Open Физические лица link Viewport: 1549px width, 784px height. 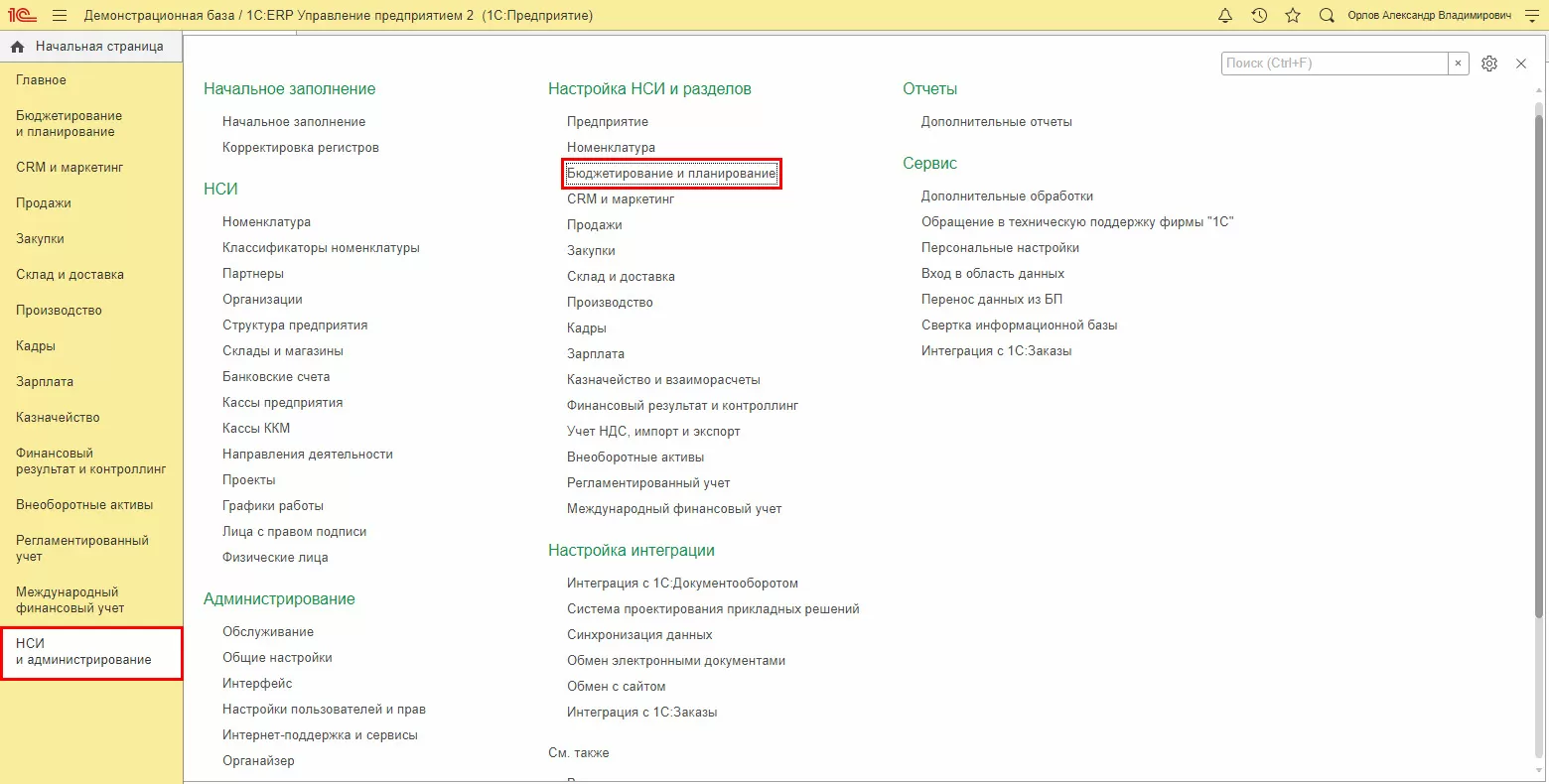tap(275, 558)
